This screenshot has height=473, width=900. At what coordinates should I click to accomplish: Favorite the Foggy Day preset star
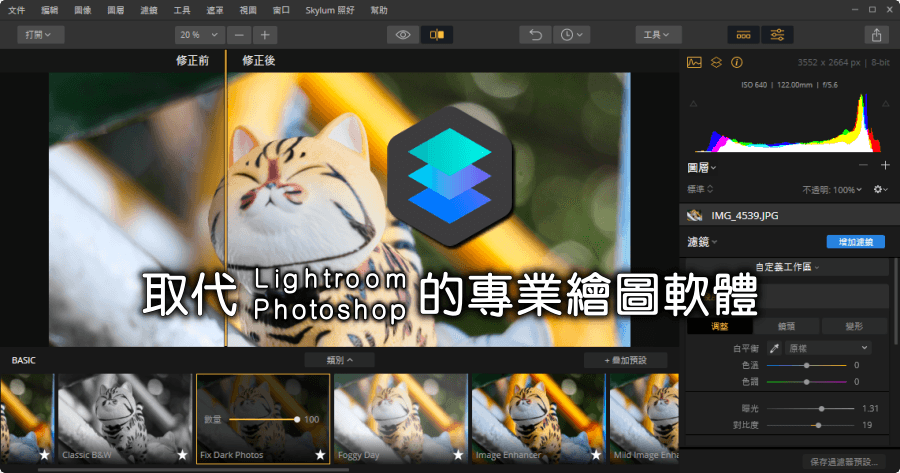[457, 455]
